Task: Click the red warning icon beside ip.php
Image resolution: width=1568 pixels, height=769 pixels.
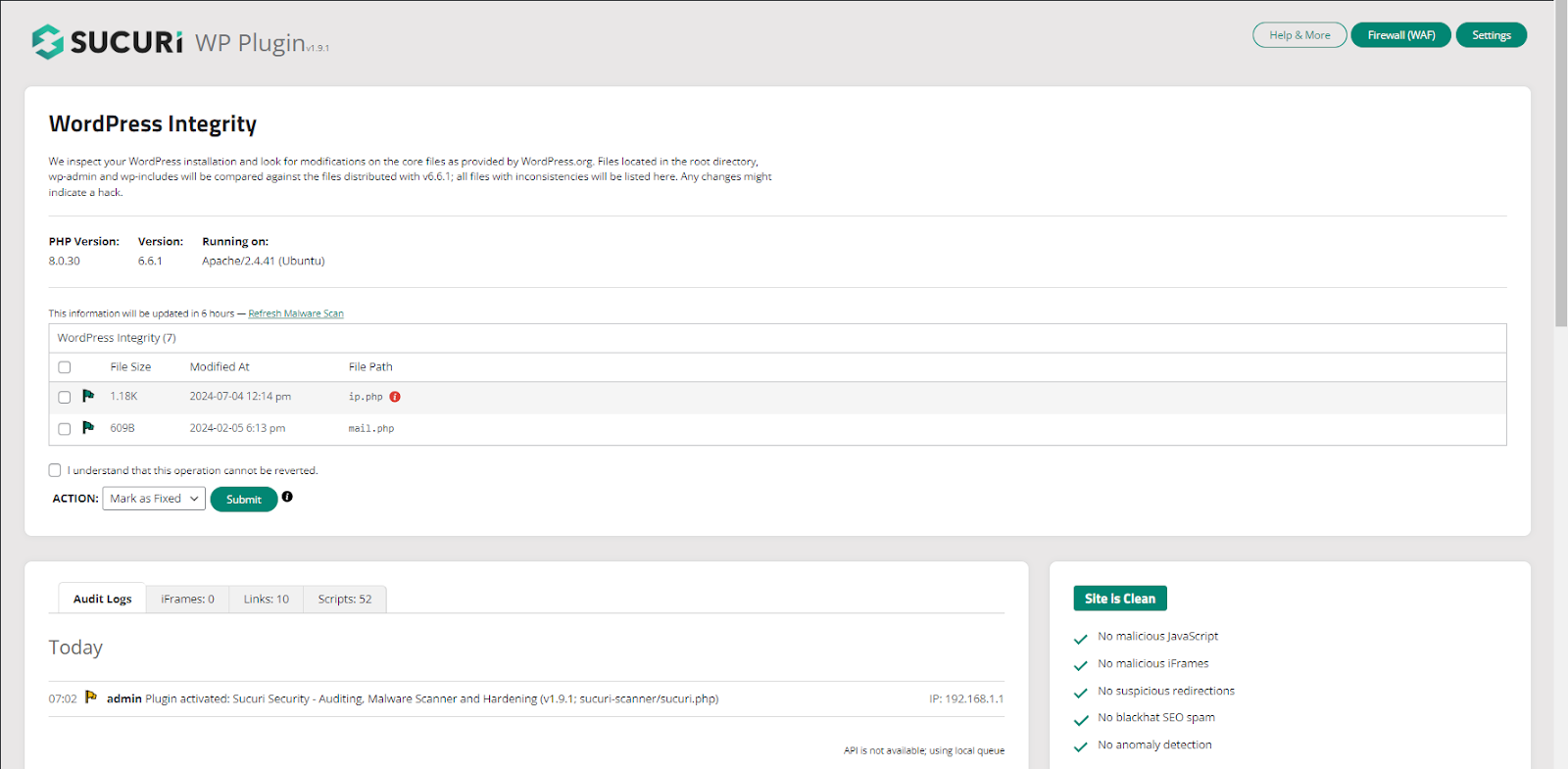Action: pos(395,397)
